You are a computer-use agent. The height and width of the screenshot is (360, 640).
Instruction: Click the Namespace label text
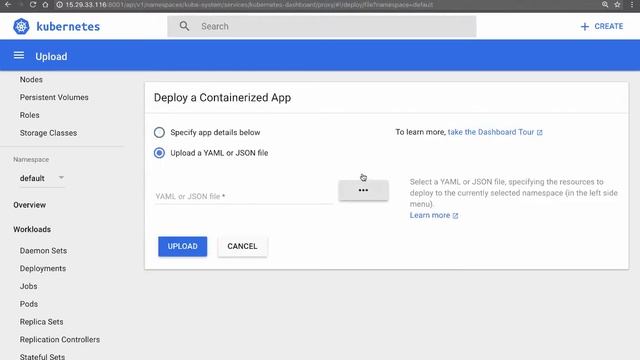31,160
